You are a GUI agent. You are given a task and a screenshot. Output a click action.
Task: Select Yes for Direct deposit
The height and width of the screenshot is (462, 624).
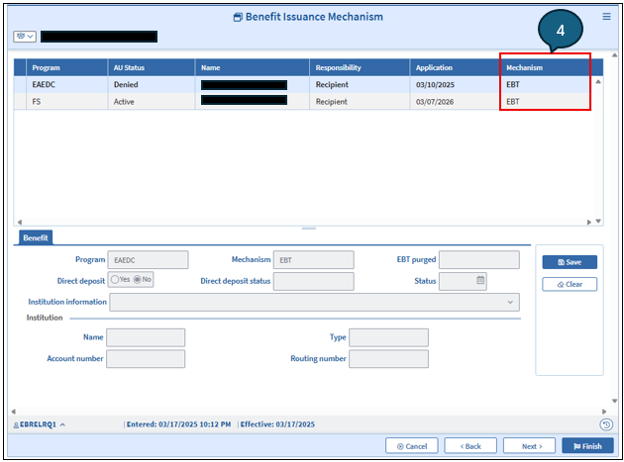(115, 279)
